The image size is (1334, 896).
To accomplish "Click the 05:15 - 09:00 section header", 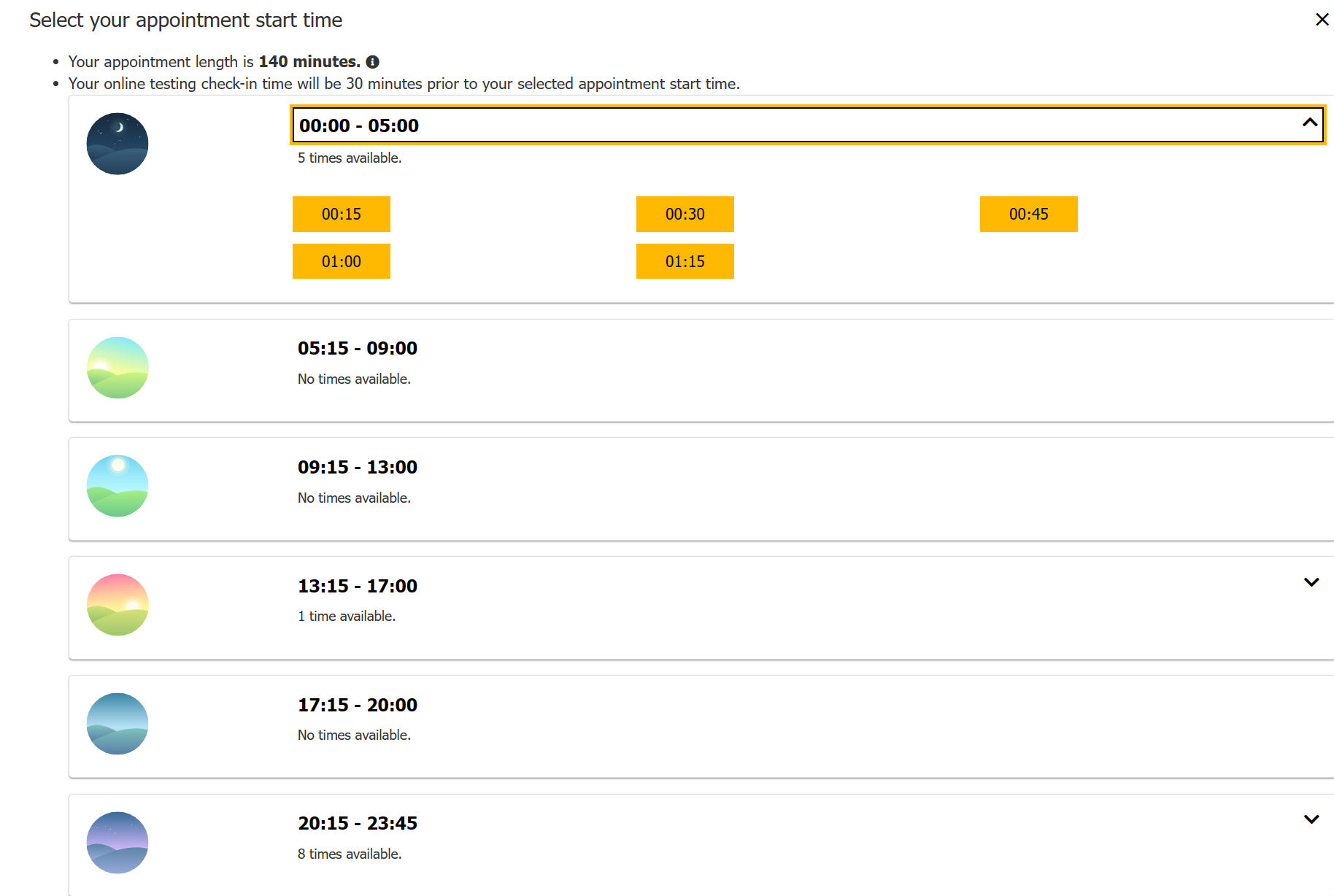I will 357,348.
